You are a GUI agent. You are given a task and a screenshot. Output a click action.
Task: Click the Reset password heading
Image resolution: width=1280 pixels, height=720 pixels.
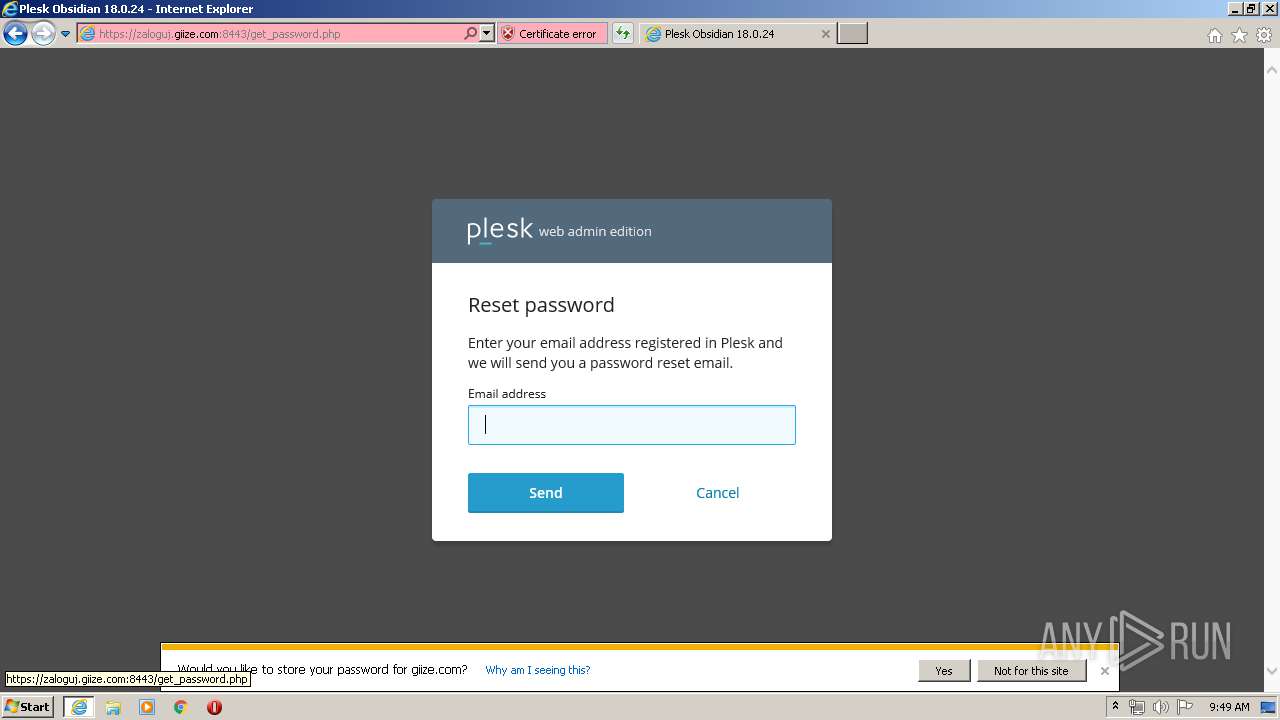pos(541,305)
